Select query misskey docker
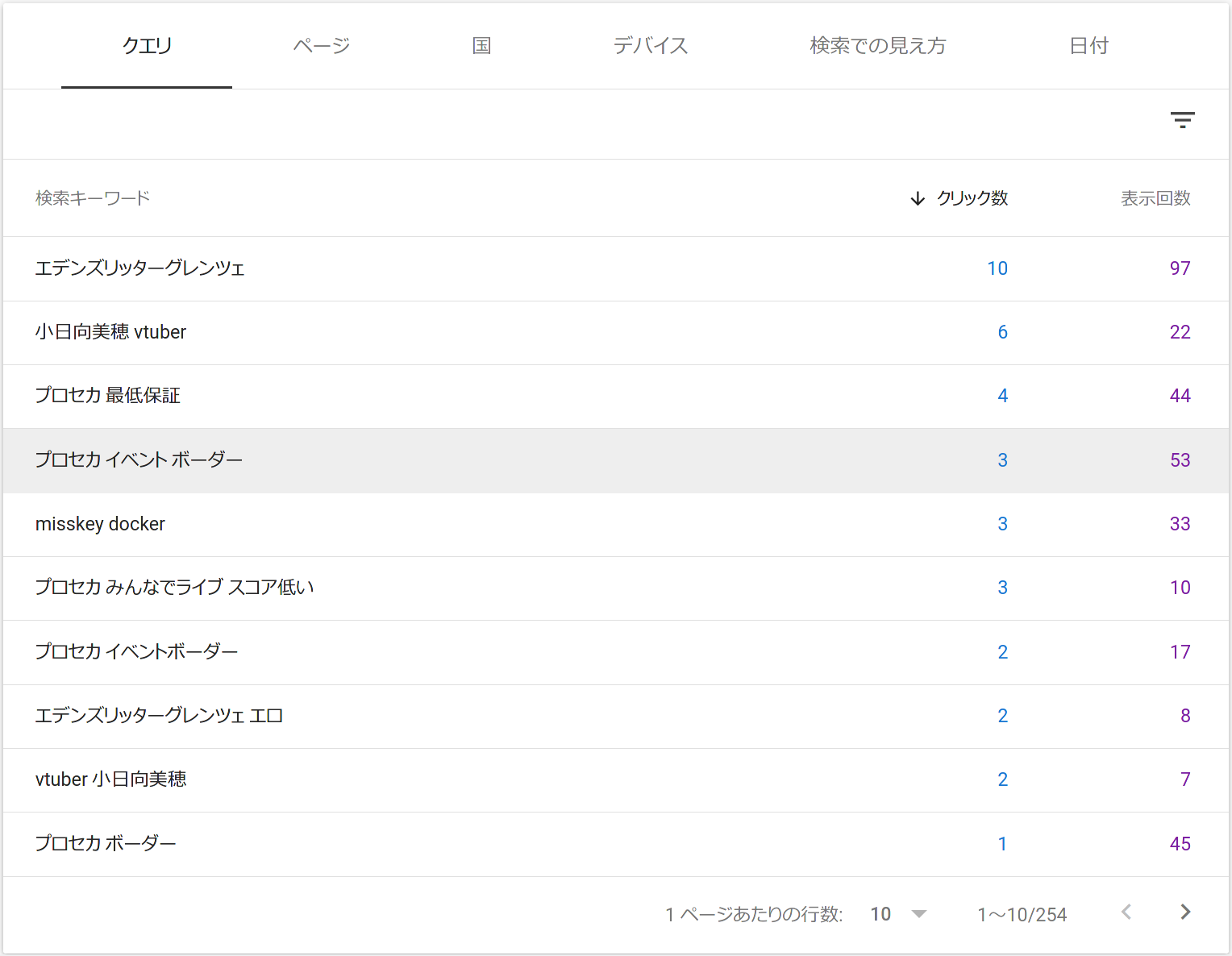The width and height of the screenshot is (1232, 956). click(x=616, y=524)
